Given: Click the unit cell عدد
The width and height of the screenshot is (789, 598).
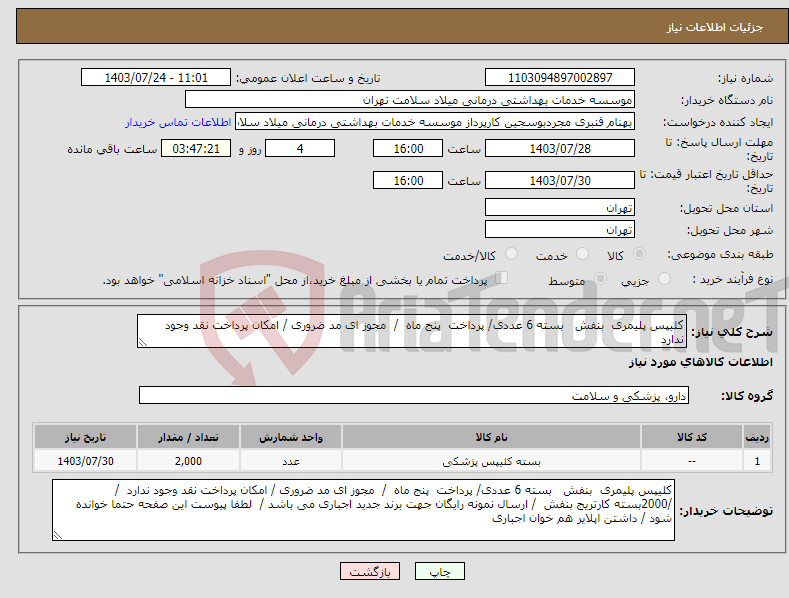Looking at the screenshot, I should pyautogui.click(x=291, y=461).
